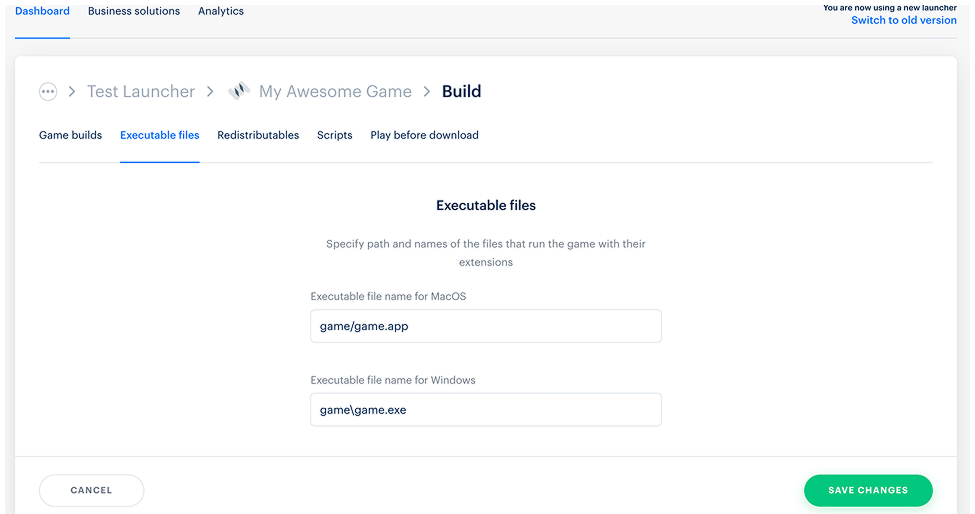Select the Executable files tab
This screenshot has width=975, height=514.
point(160,135)
